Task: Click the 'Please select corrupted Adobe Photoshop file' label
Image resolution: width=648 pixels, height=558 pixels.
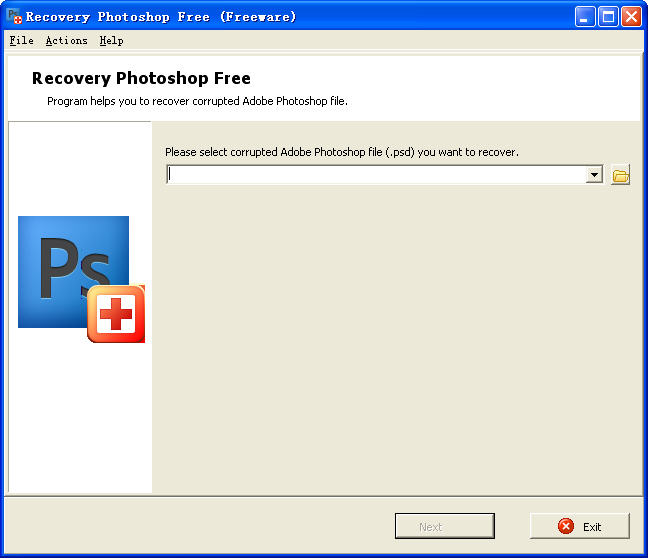Action: [x=341, y=152]
